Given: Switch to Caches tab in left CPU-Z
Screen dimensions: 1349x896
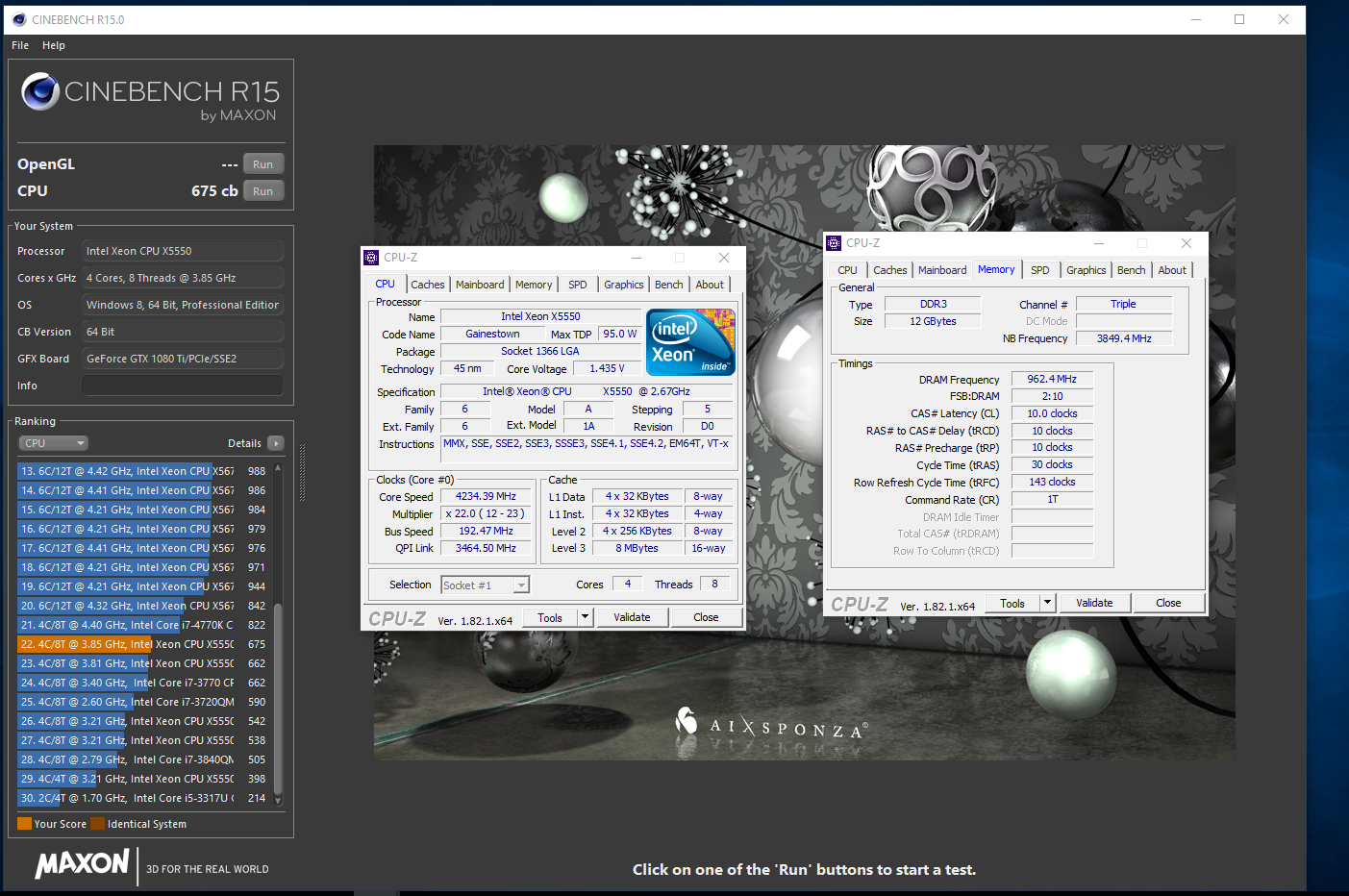Looking at the screenshot, I should click(x=427, y=285).
